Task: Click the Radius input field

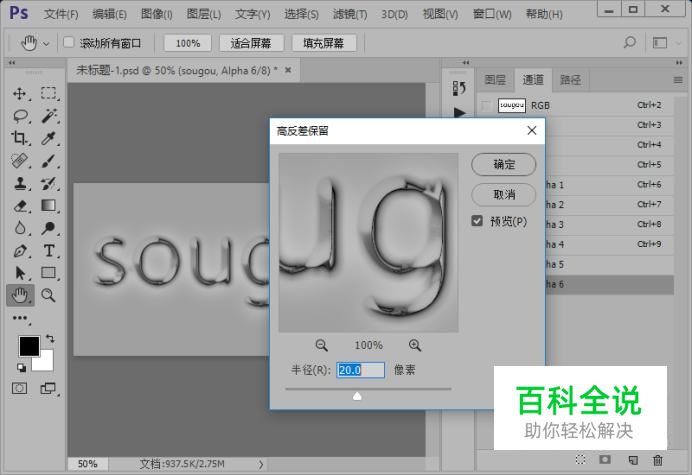Action: pos(360,370)
